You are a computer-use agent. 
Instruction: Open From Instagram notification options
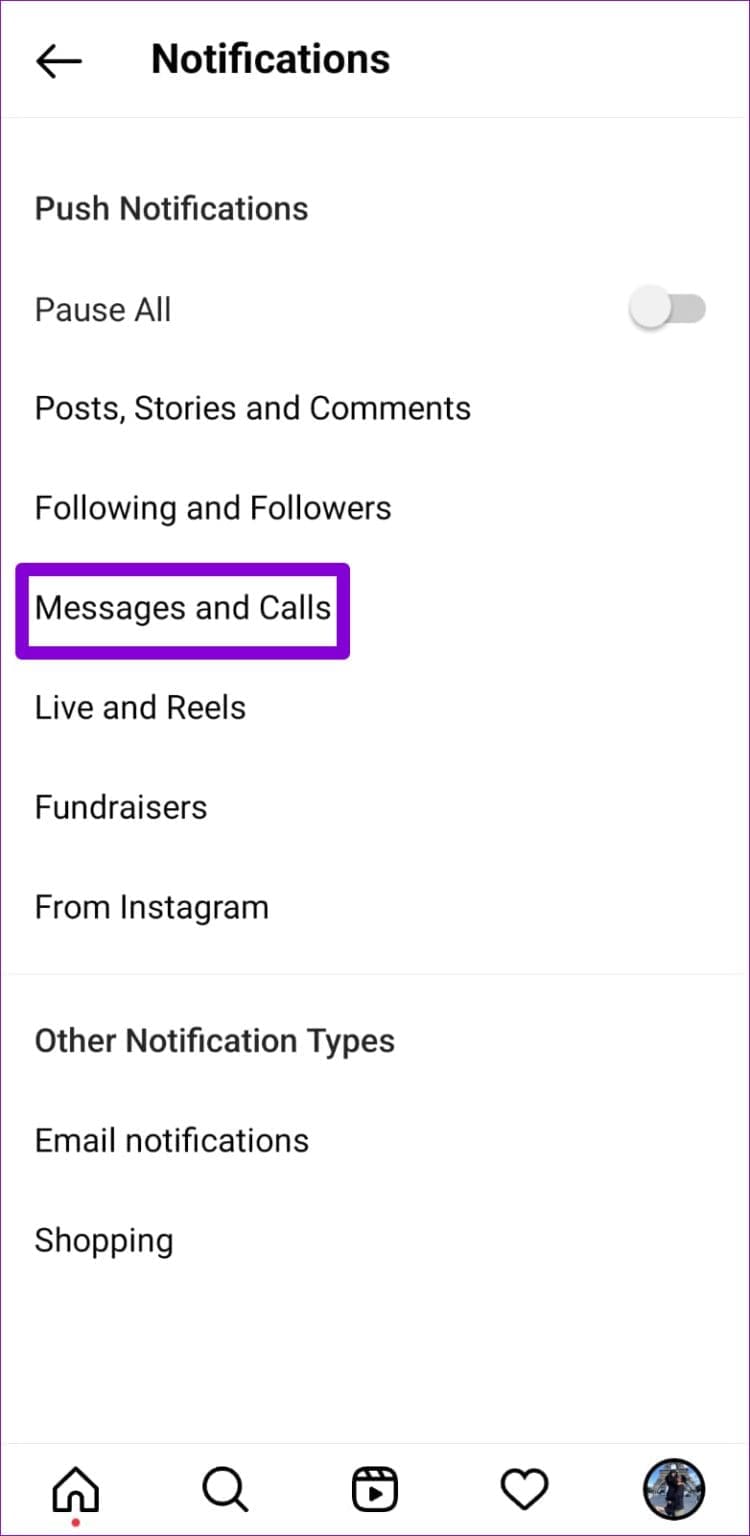click(x=151, y=907)
